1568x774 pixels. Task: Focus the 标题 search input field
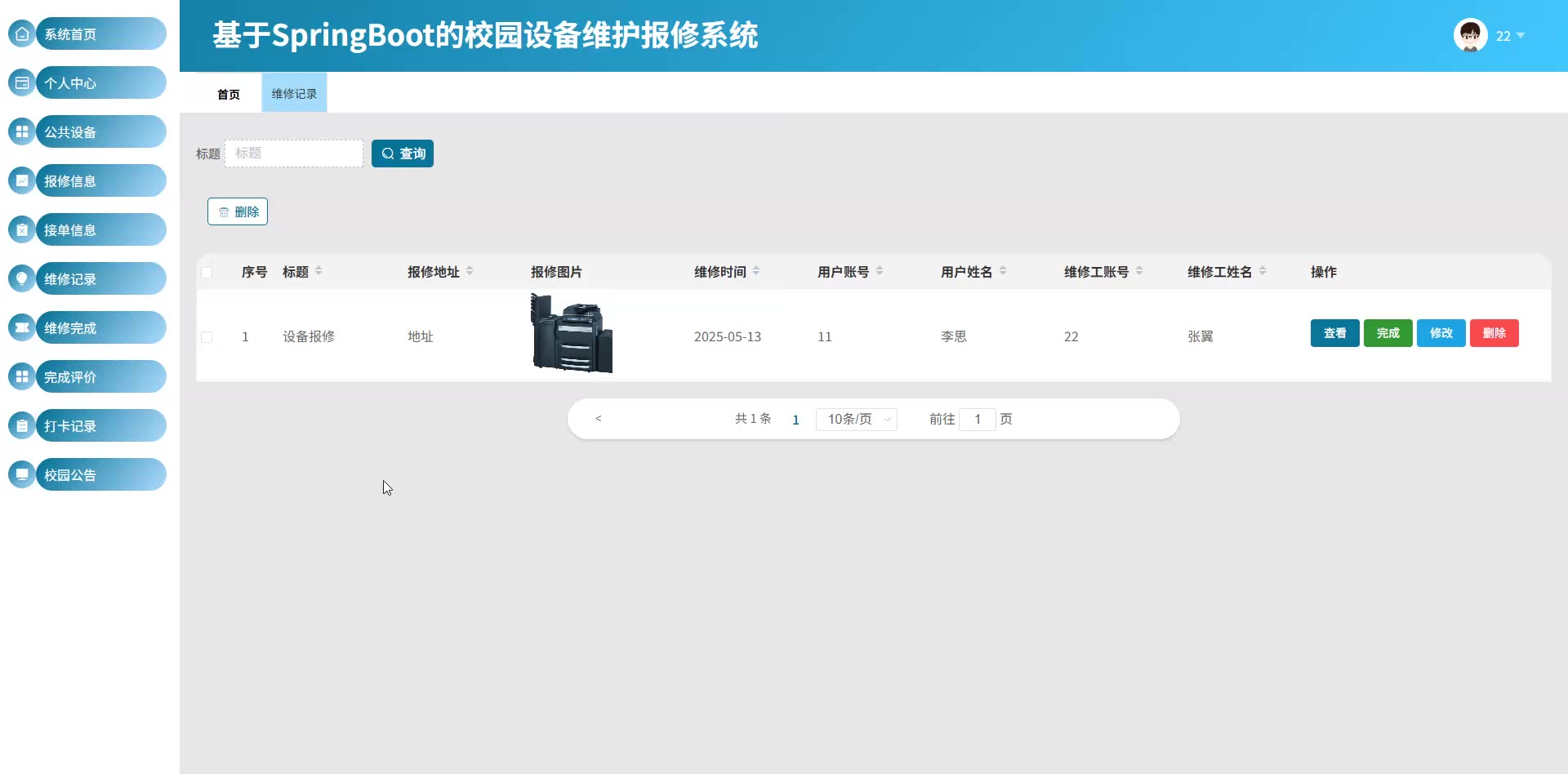(294, 153)
